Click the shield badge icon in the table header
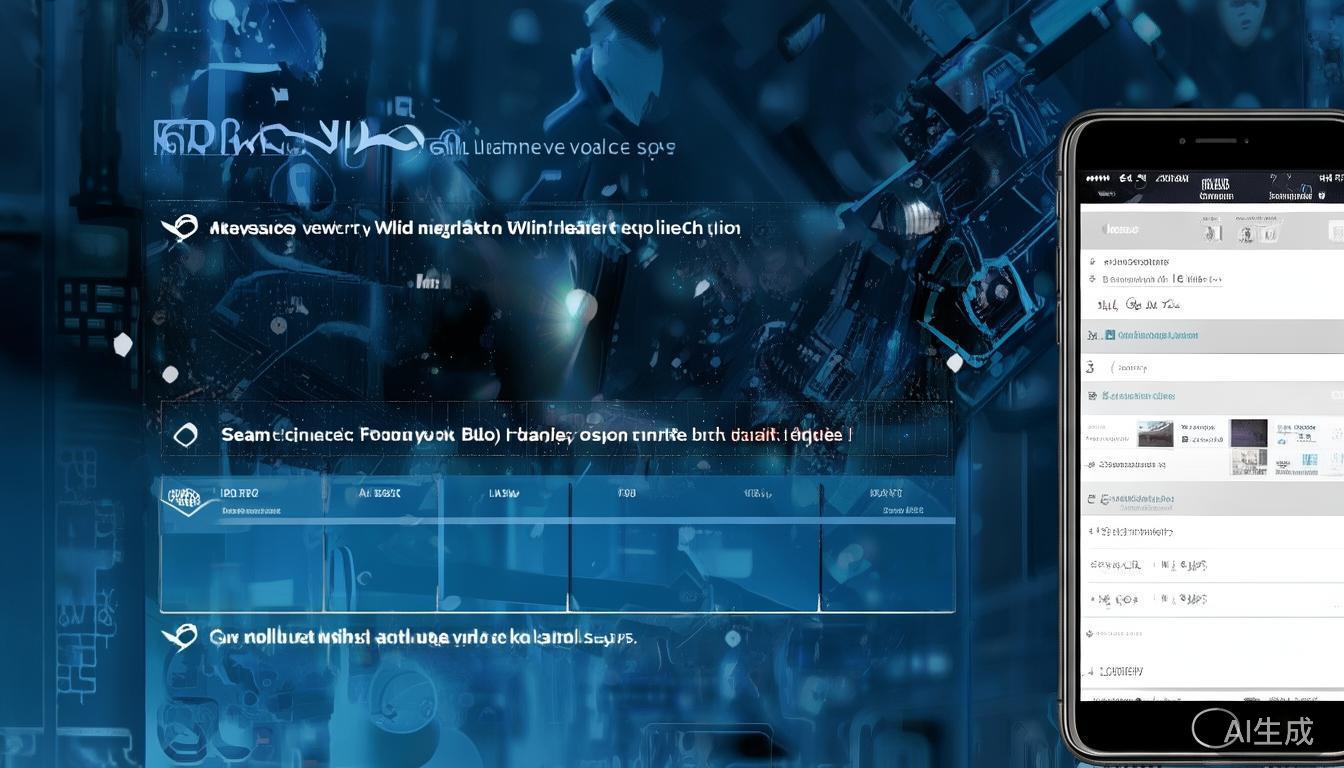 coord(186,498)
